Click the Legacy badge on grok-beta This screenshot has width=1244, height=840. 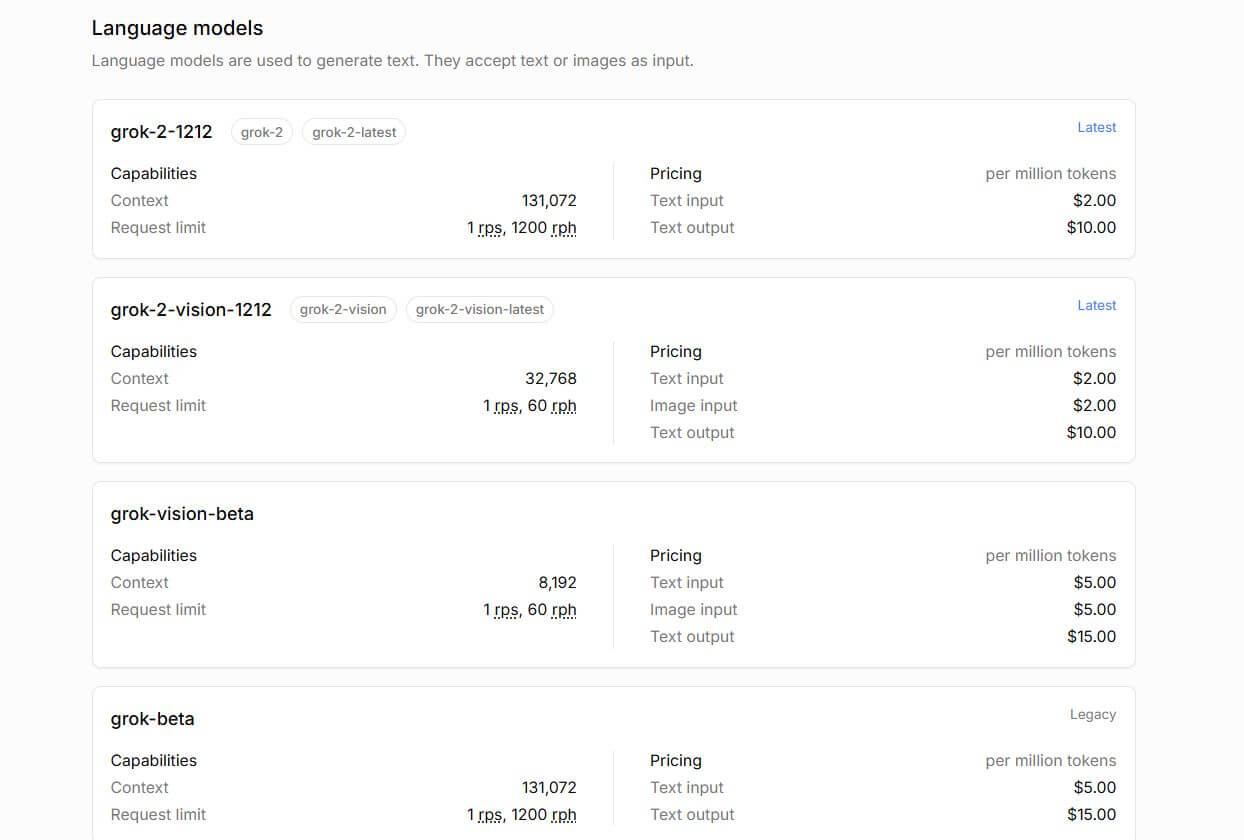pyautogui.click(x=1092, y=714)
